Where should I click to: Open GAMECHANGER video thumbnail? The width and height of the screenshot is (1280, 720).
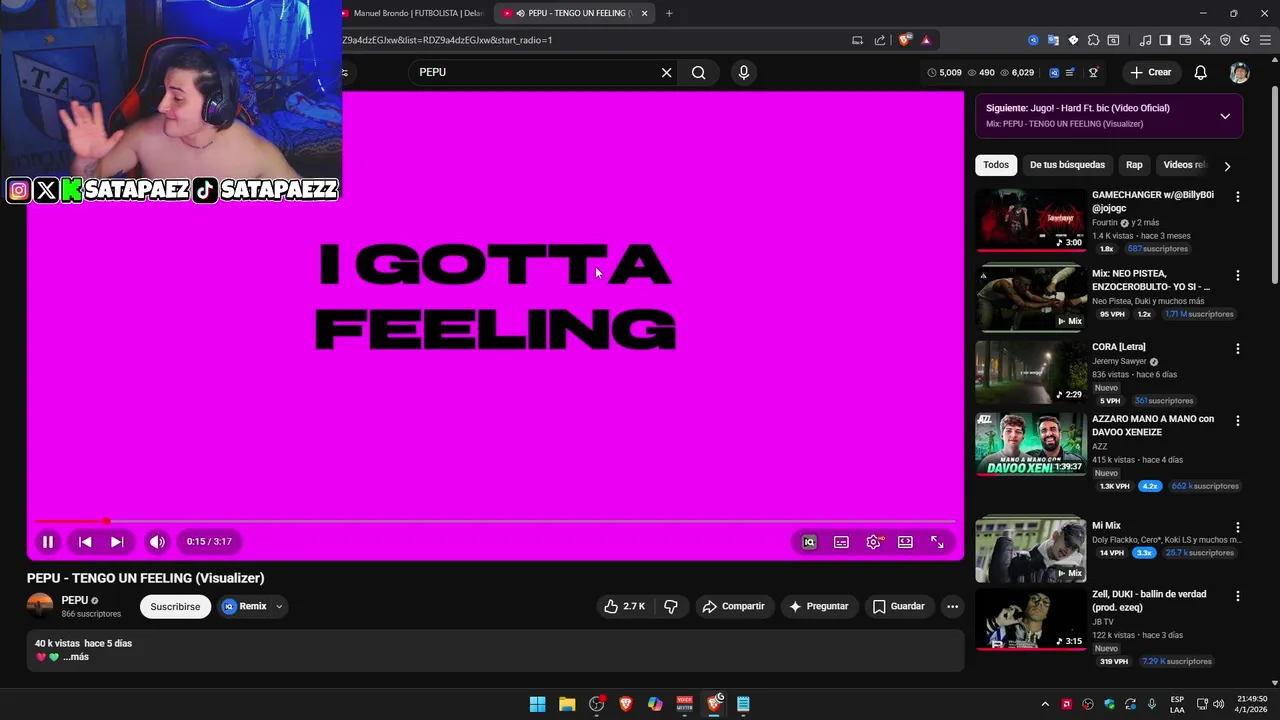click(1030, 220)
